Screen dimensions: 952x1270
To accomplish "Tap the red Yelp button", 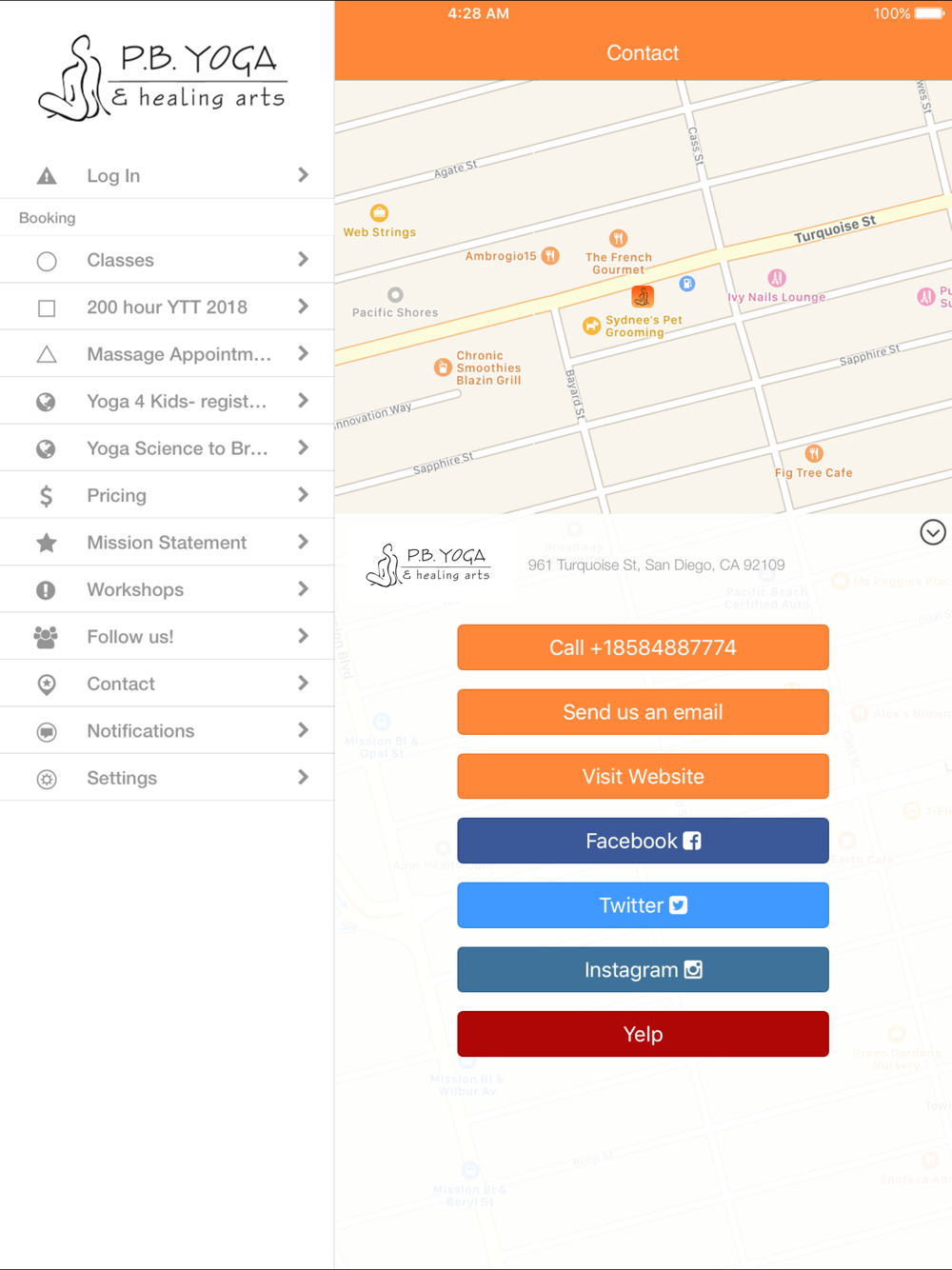I will coord(643,1034).
